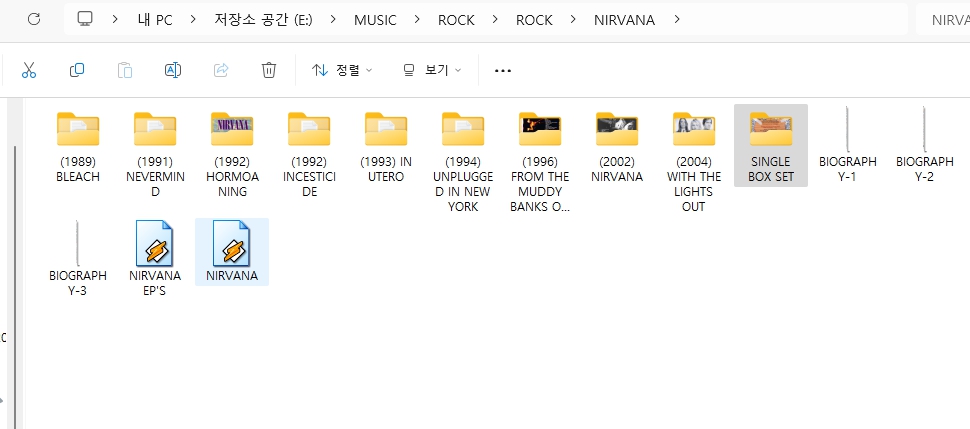The image size is (970, 429).
Task: Click 저장소 공간 (E:) breadcrumb
Action: [x=263, y=20]
